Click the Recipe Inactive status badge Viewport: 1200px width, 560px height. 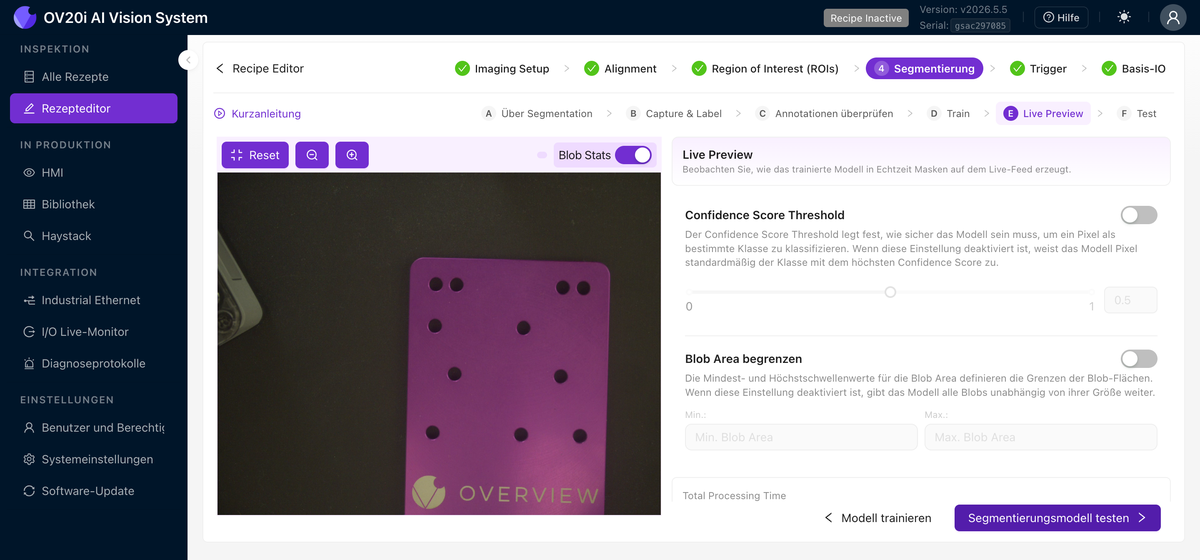click(x=866, y=18)
